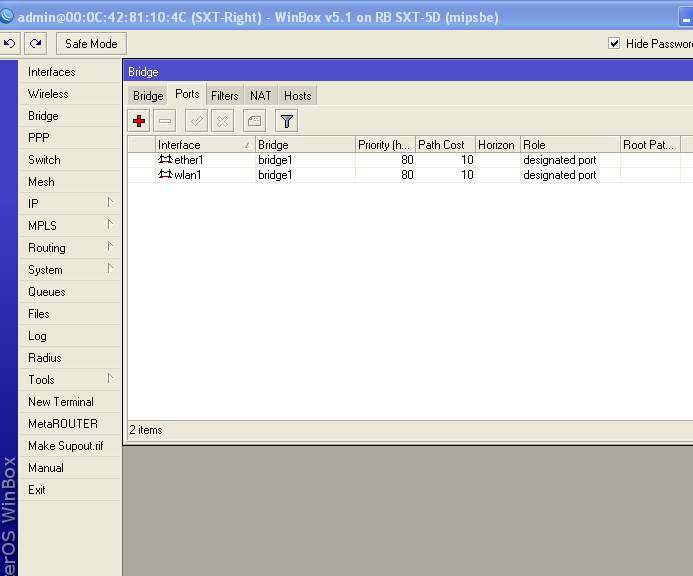Screen dimensions: 693x576
Task: Disable the port with the cross icon
Action: click(x=222, y=121)
